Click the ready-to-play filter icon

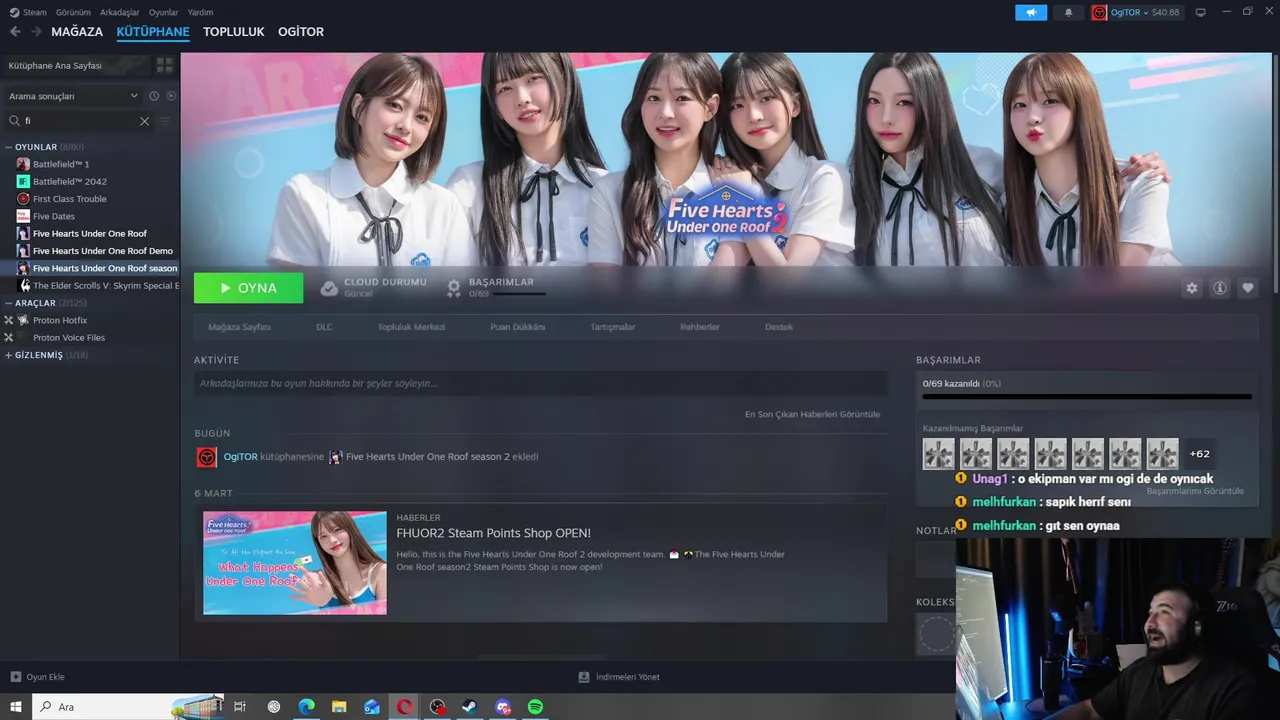pyautogui.click(x=171, y=96)
